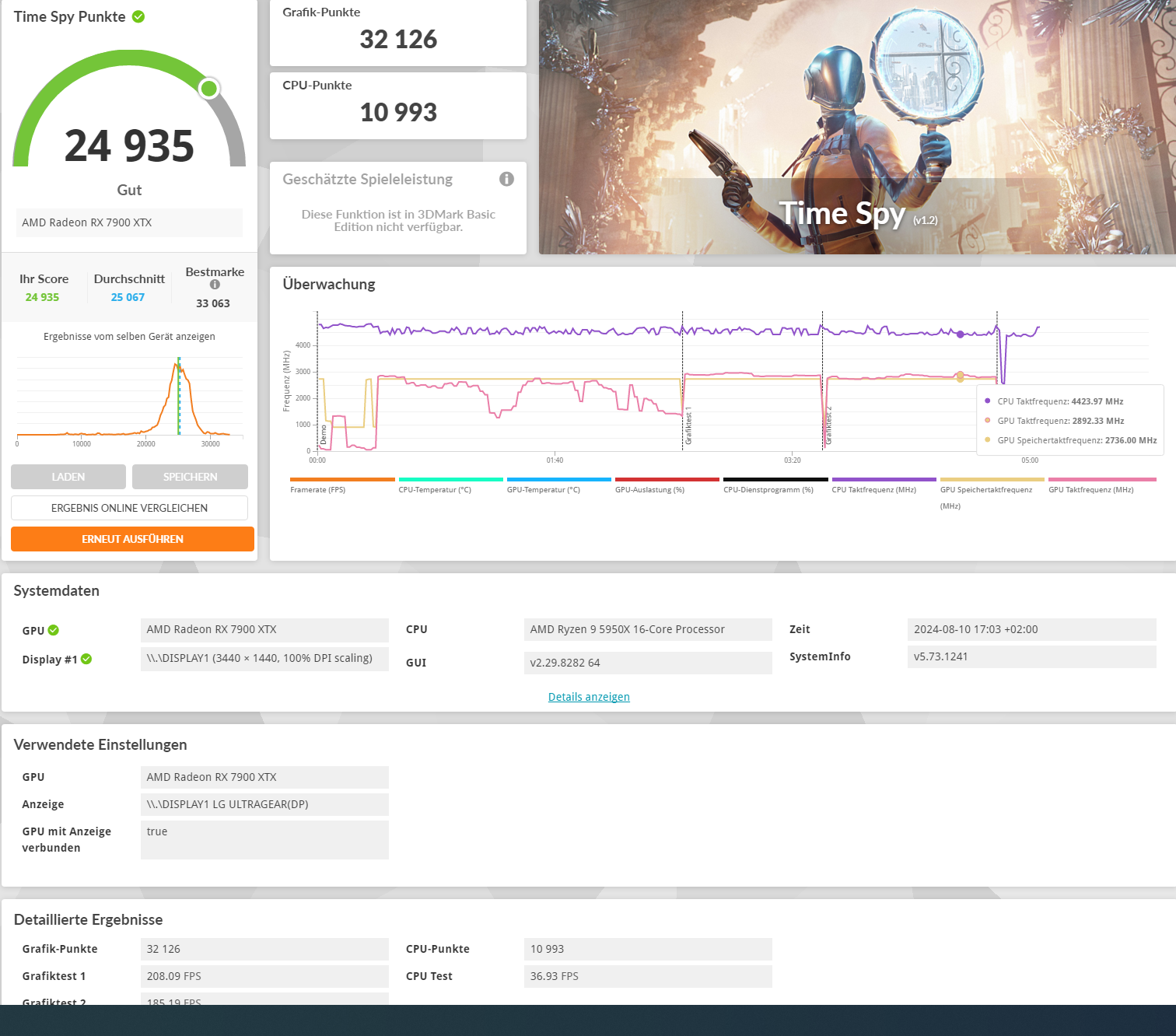Click Ergebnisse vom selben Gerät anzeigen
This screenshot has width=1176, height=1036.
point(129,336)
